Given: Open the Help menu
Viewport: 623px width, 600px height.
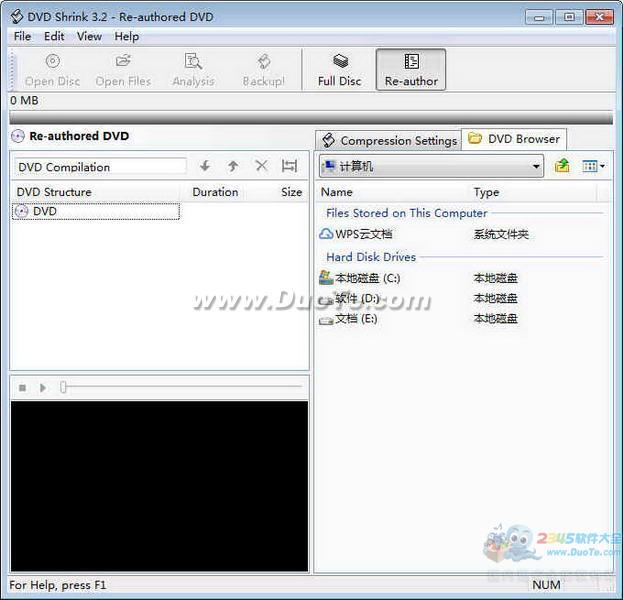Looking at the screenshot, I should pos(127,37).
